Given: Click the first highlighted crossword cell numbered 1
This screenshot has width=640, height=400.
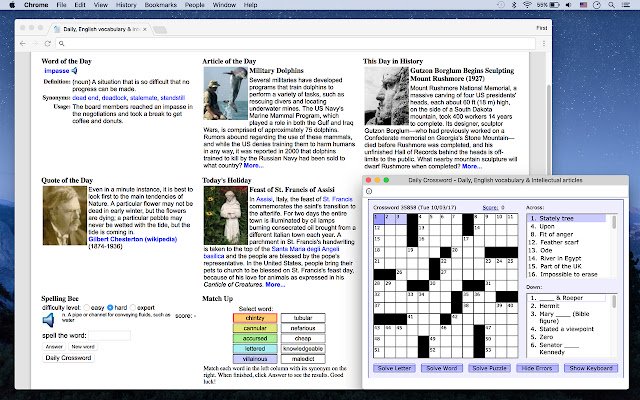Looking at the screenshot, I should pyautogui.click(x=379, y=219).
